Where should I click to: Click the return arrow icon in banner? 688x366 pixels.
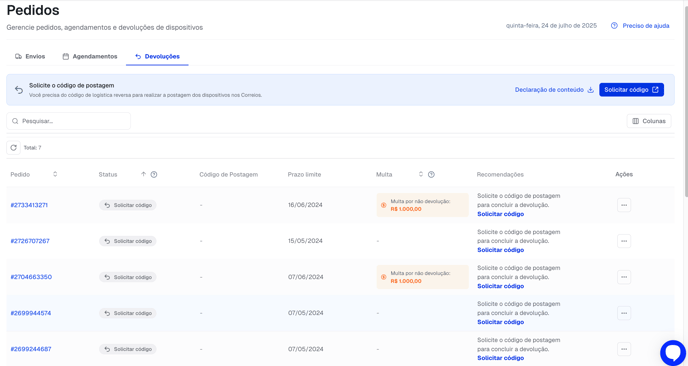[x=19, y=90]
